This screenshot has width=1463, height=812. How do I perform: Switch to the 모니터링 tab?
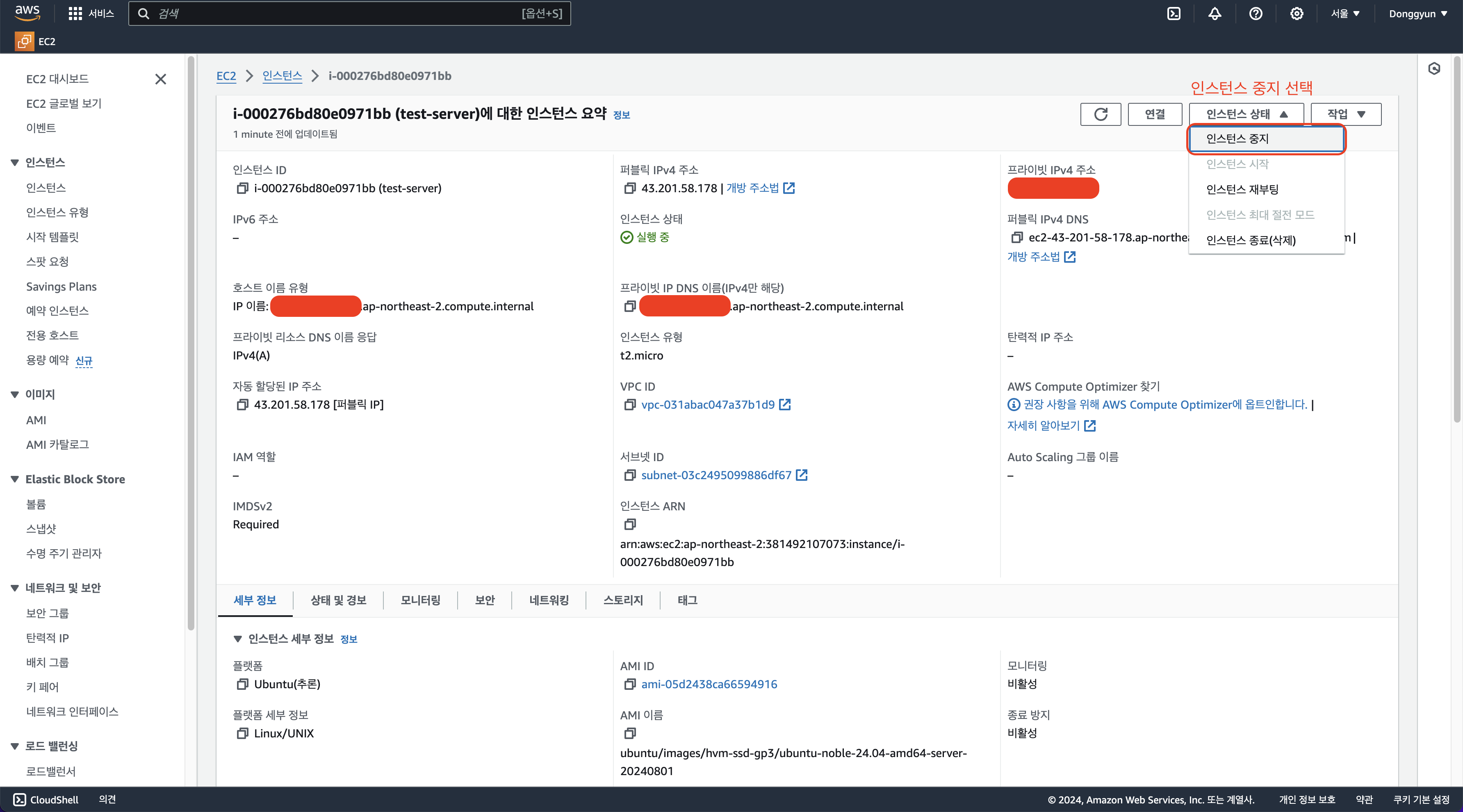pos(420,600)
